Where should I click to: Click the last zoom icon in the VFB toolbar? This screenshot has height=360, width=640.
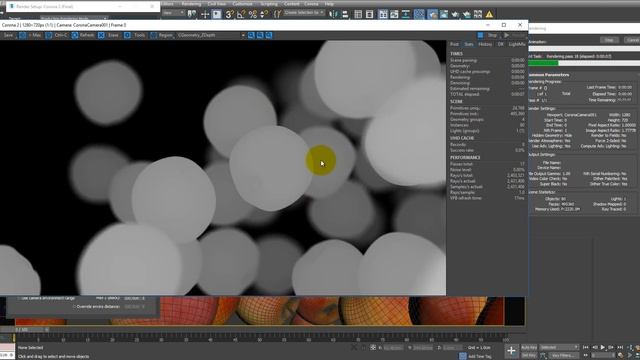pos(269,36)
